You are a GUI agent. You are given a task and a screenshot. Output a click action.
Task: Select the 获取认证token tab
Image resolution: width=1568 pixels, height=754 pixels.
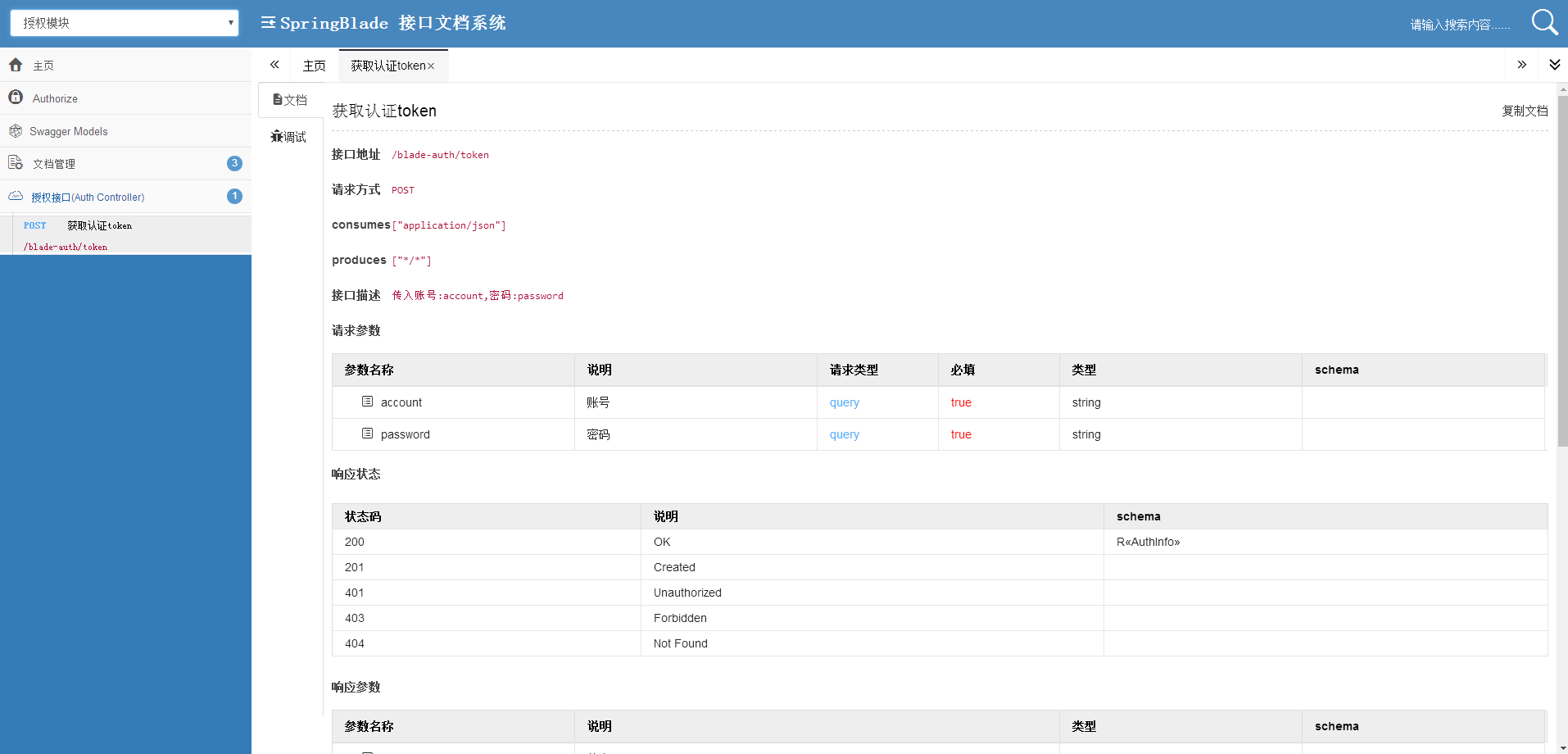coord(387,65)
